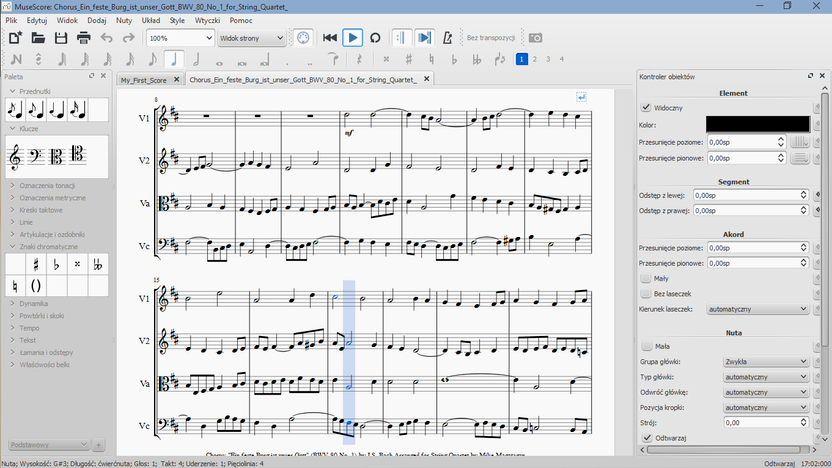Screen dimensions: 832x468
Task: Open the Edytuj menu
Action: click(37, 20)
